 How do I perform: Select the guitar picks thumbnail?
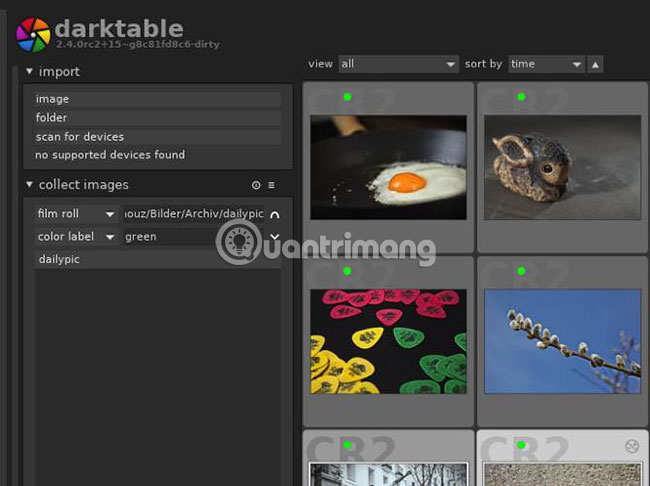tap(388, 340)
